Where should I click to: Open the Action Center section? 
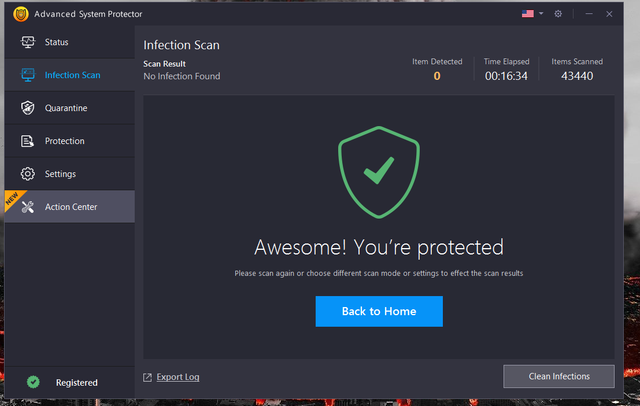pos(70,207)
